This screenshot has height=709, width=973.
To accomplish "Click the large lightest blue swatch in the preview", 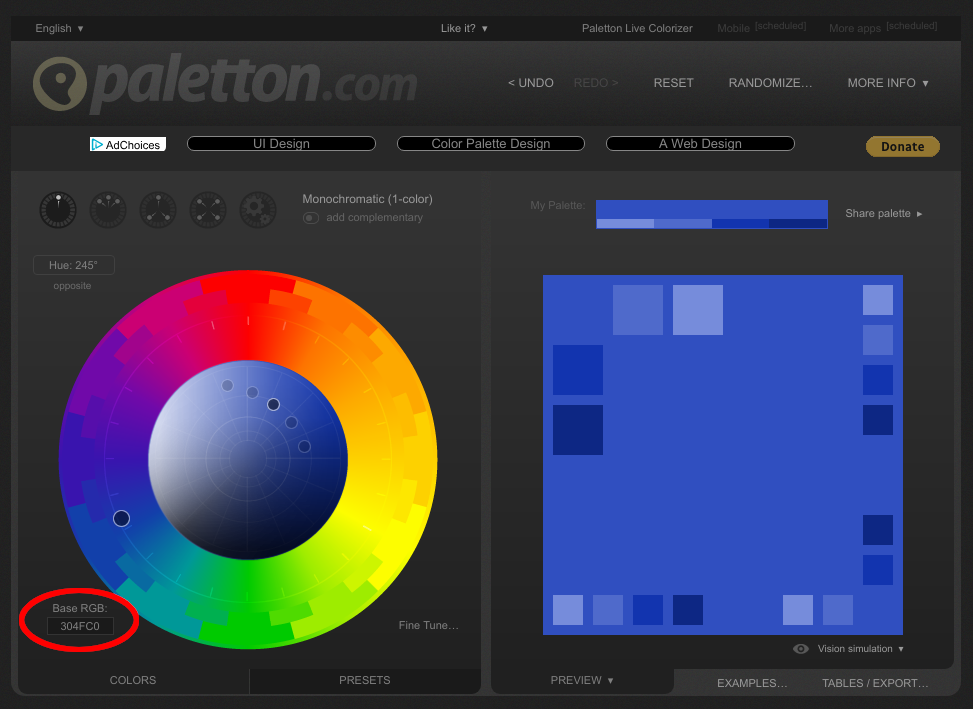I will point(697,310).
